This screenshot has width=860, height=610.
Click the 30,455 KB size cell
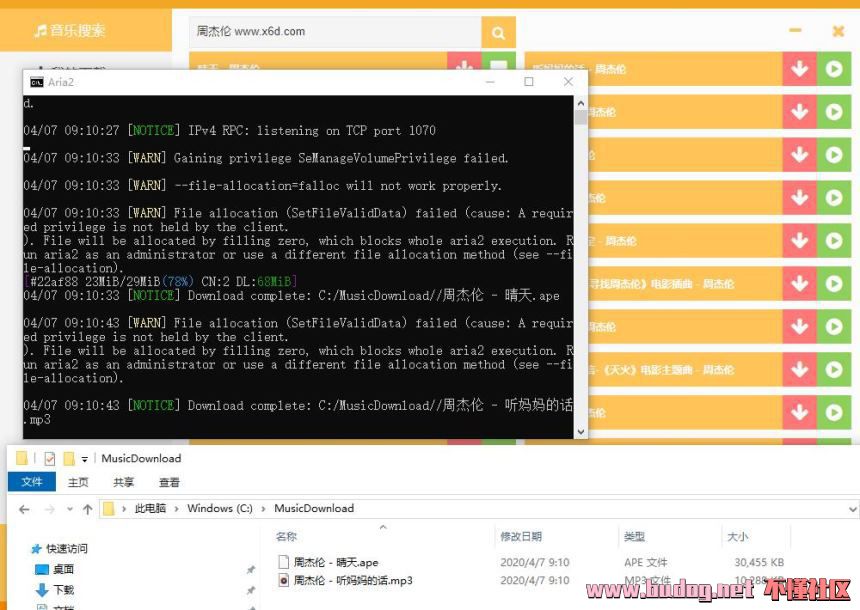[759, 562]
